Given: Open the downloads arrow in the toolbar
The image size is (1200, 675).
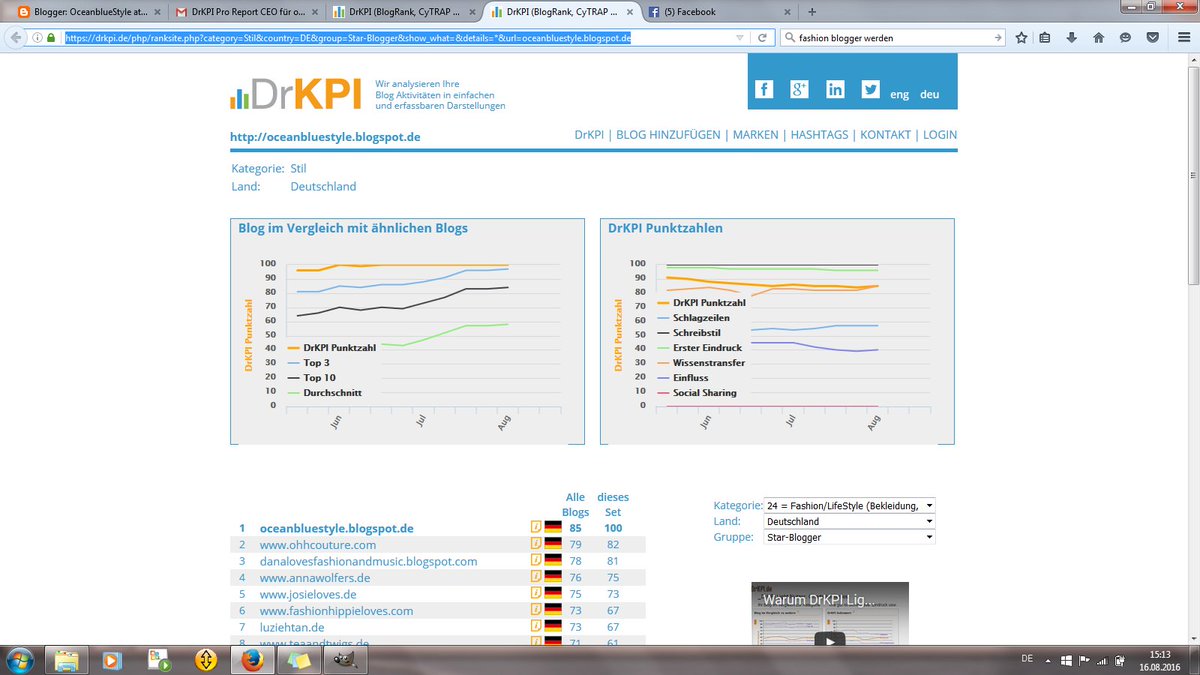Looking at the screenshot, I should (1072, 35).
